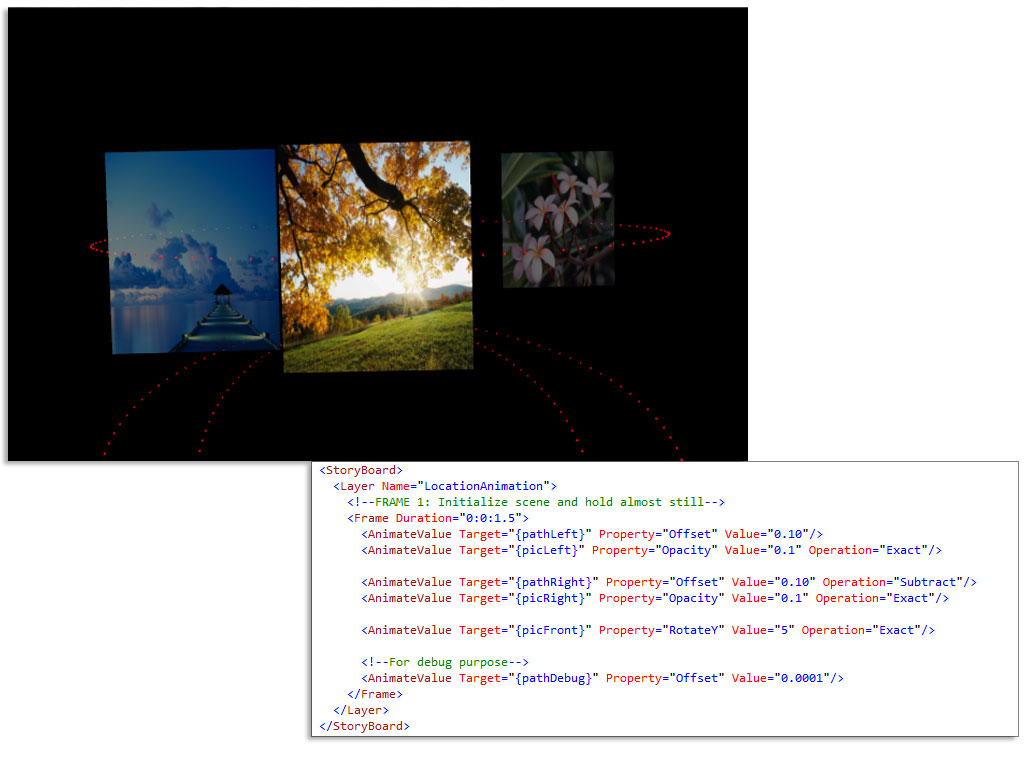Click the closing Frame tag

tap(375, 694)
